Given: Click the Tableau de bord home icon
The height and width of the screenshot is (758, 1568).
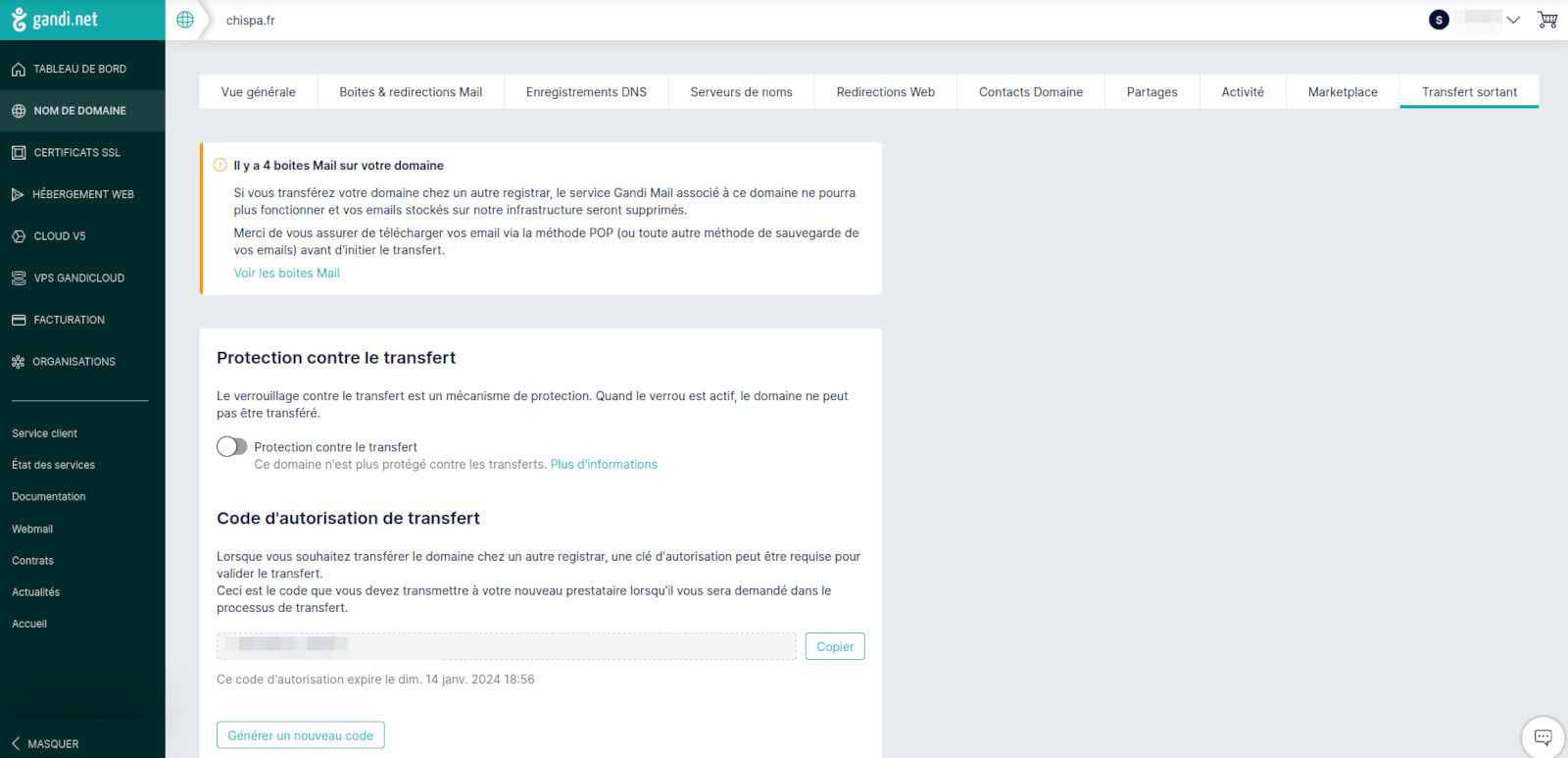Looking at the screenshot, I should click(x=19, y=70).
